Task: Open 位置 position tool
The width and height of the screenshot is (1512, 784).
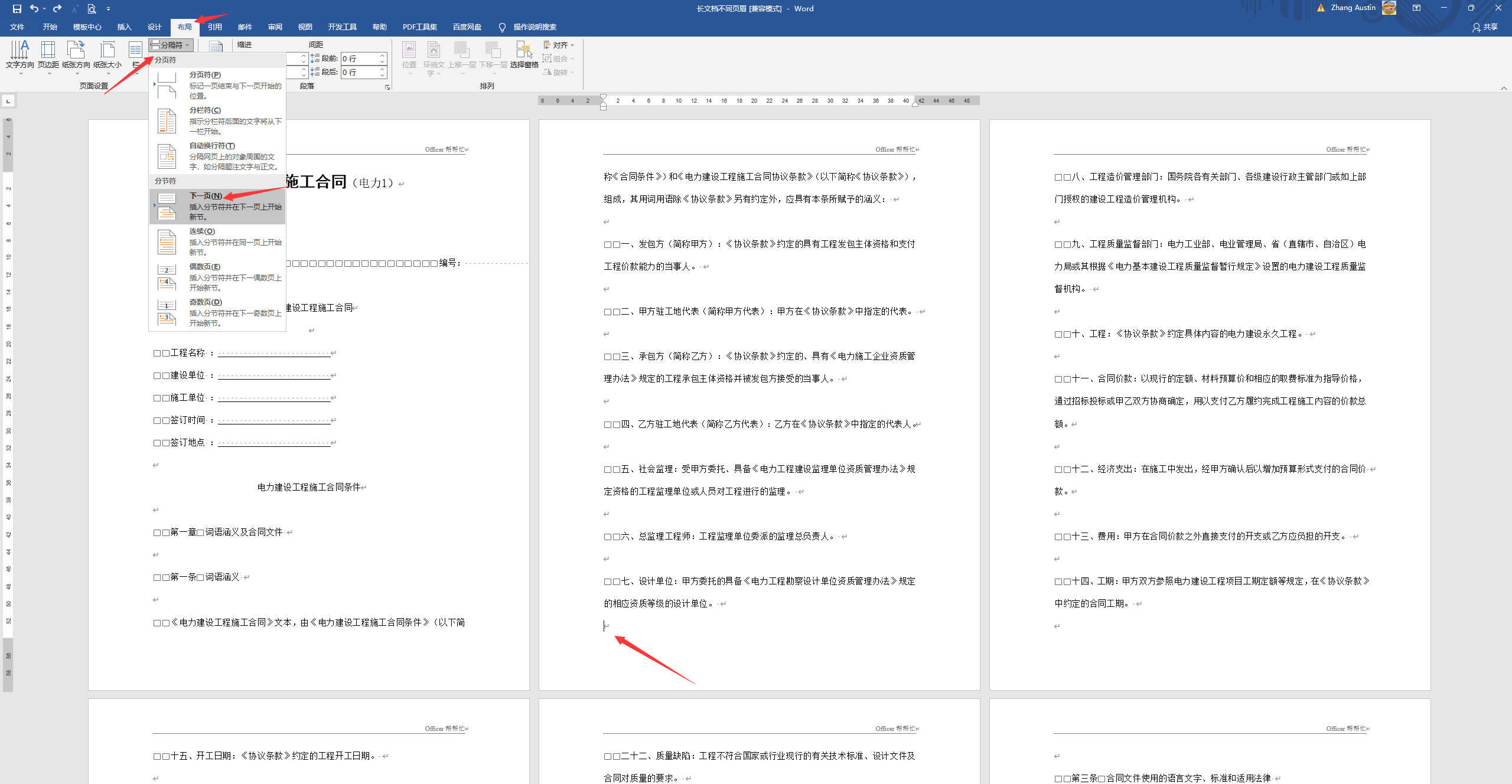Action: pyautogui.click(x=409, y=57)
